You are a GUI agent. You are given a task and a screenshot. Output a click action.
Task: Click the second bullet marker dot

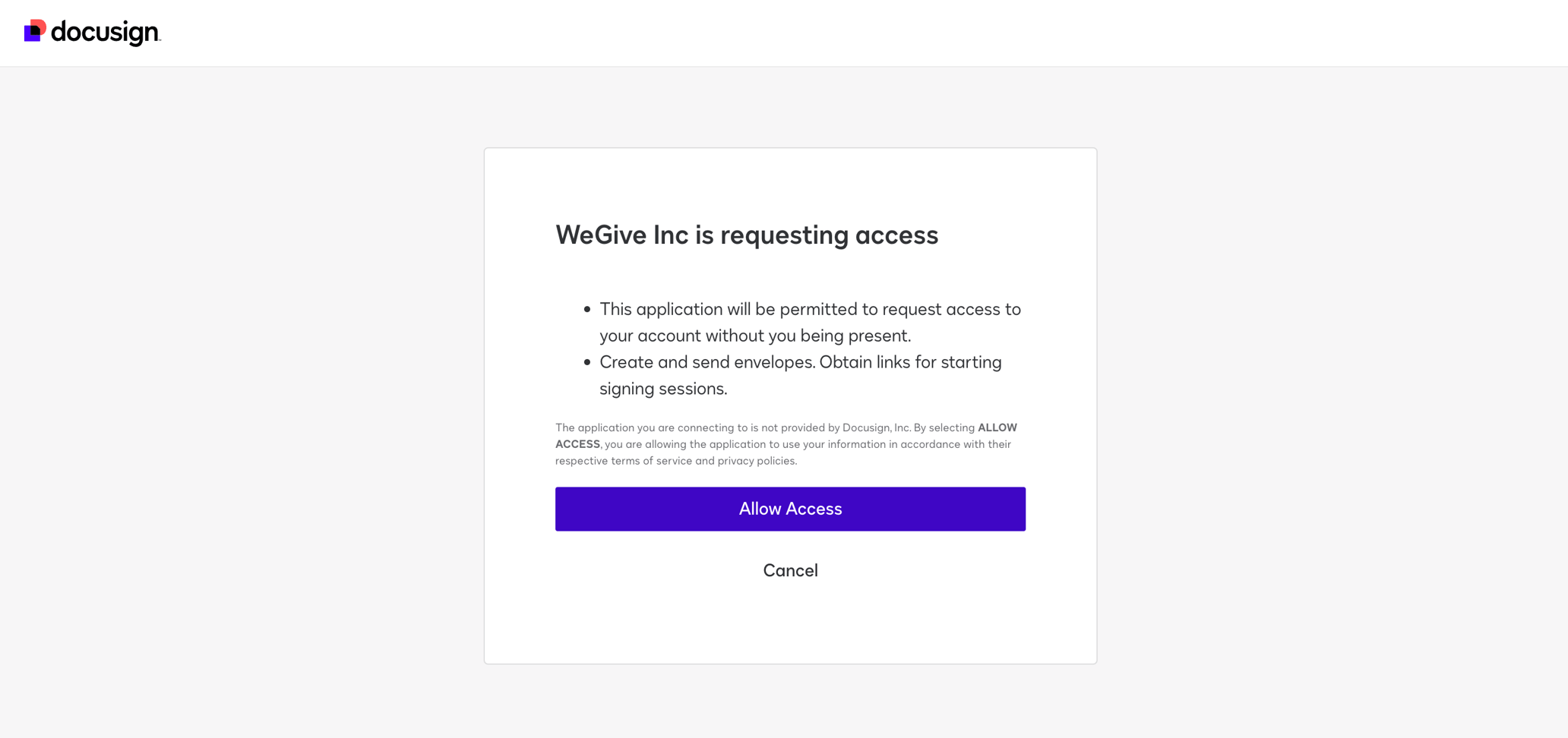[x=586, y=362]
